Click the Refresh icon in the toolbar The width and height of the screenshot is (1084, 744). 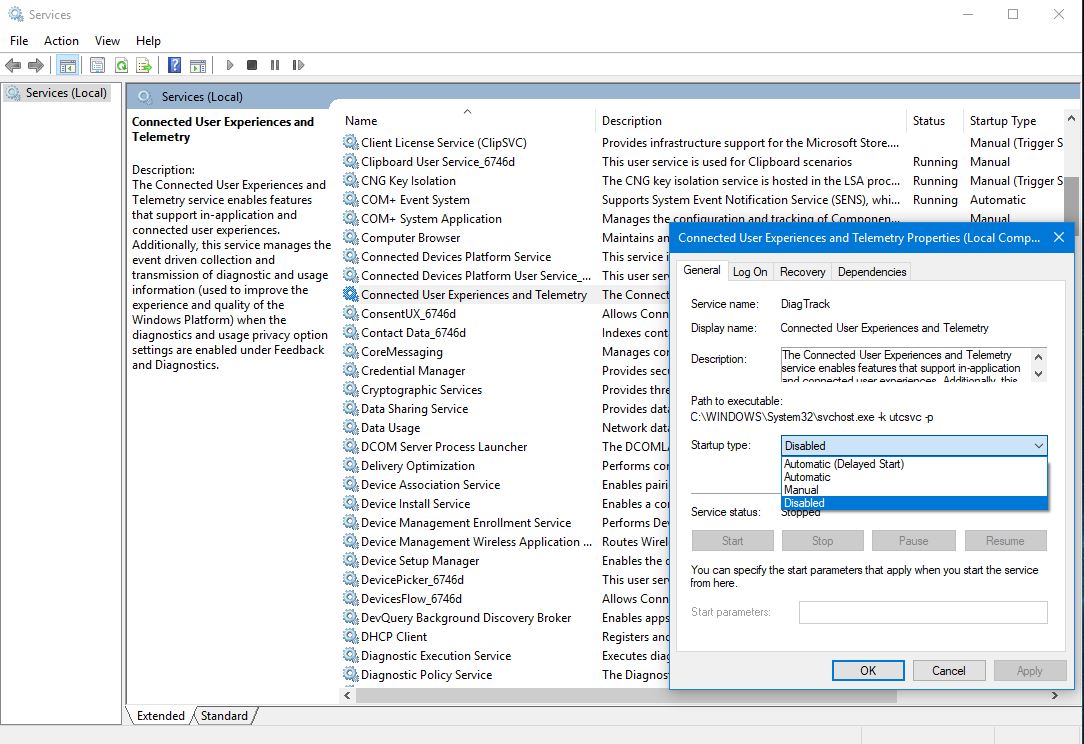point(122,65)
